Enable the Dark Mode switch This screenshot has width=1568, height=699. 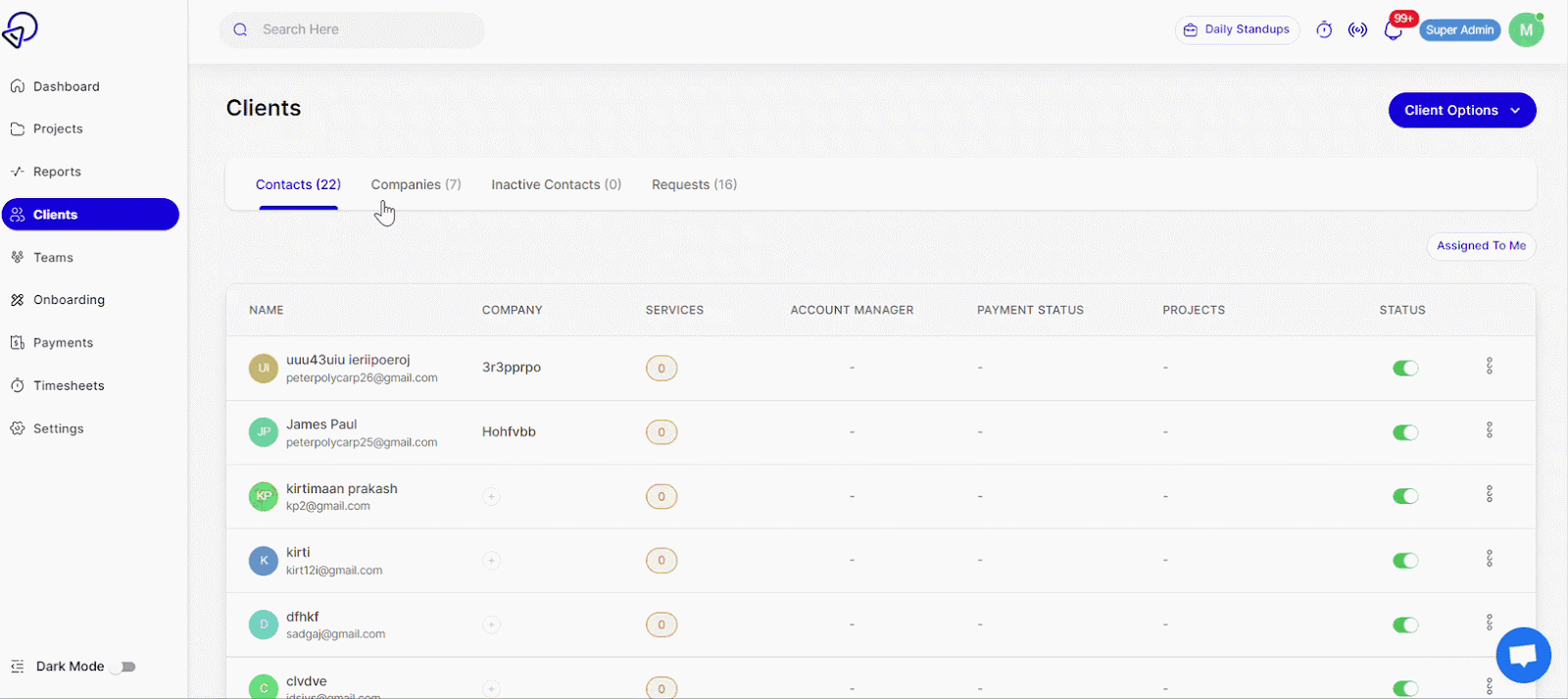(x=123, y=667)
